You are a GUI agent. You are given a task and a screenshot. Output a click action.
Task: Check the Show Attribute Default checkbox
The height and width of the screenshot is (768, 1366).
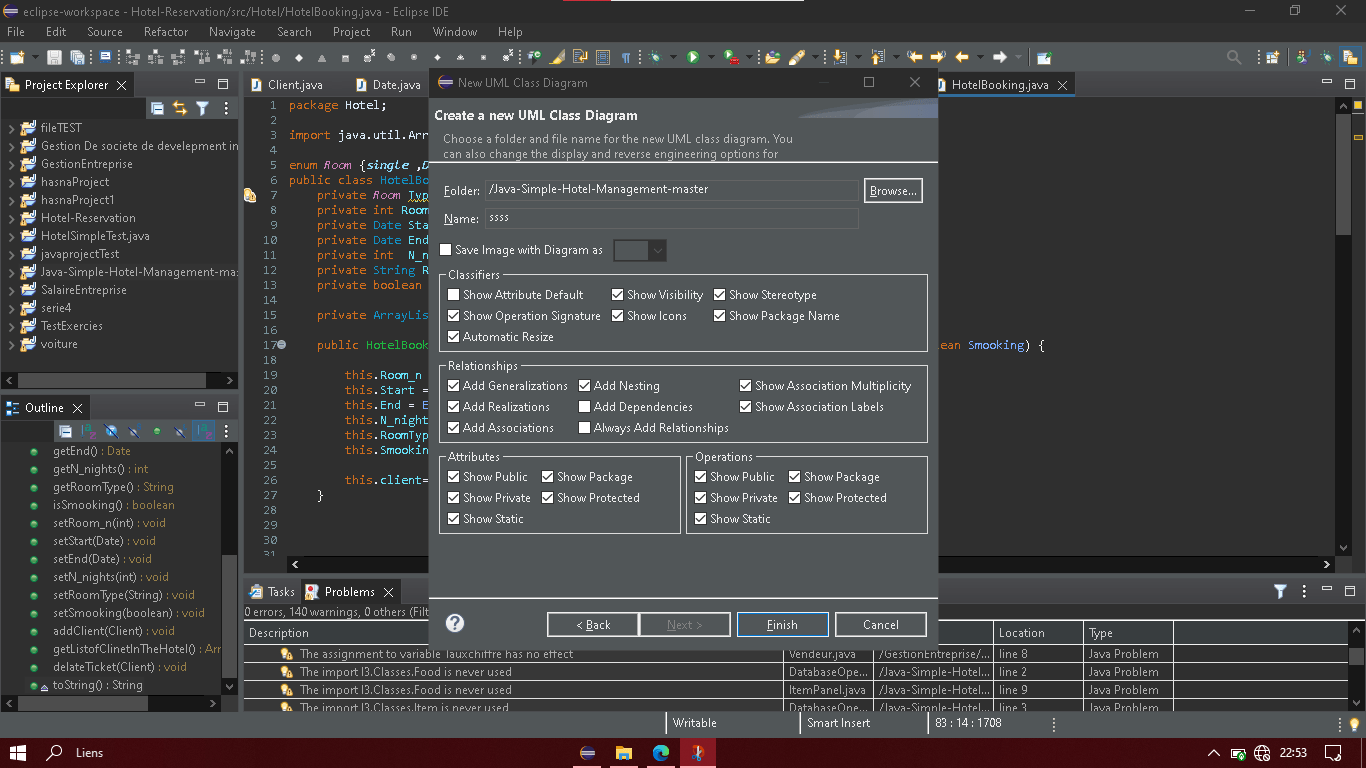tap(454, 294)
